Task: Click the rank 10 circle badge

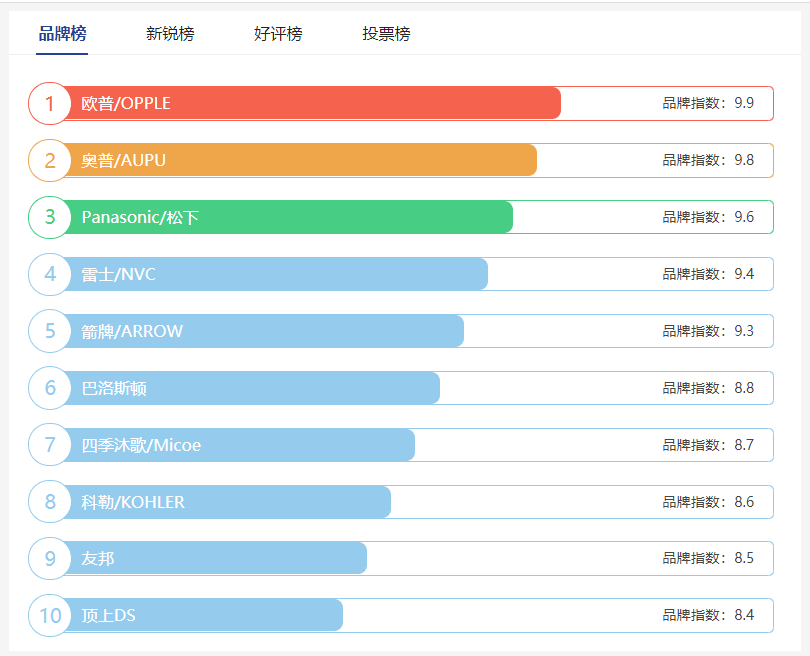Action: point(49,616)
